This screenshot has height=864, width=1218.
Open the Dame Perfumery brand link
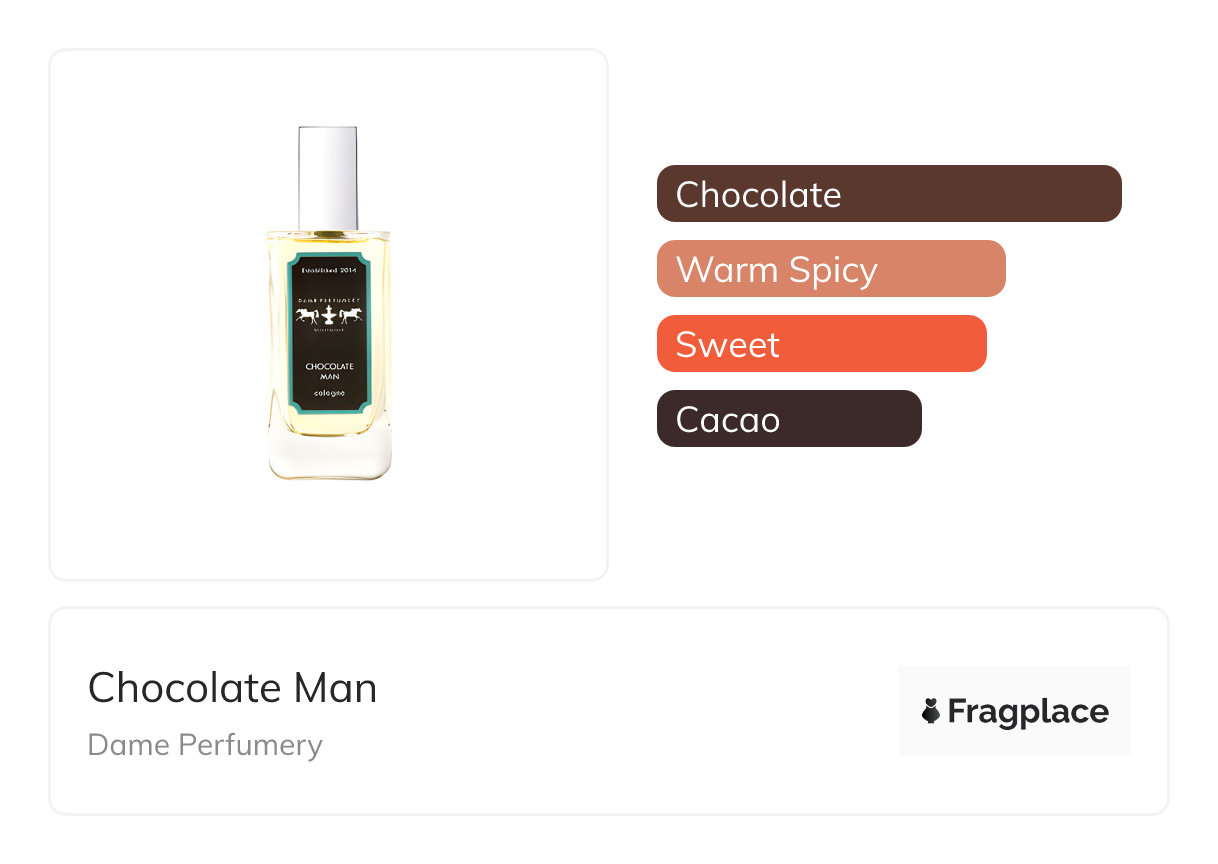pyautogui.click(x=205, y=745)
